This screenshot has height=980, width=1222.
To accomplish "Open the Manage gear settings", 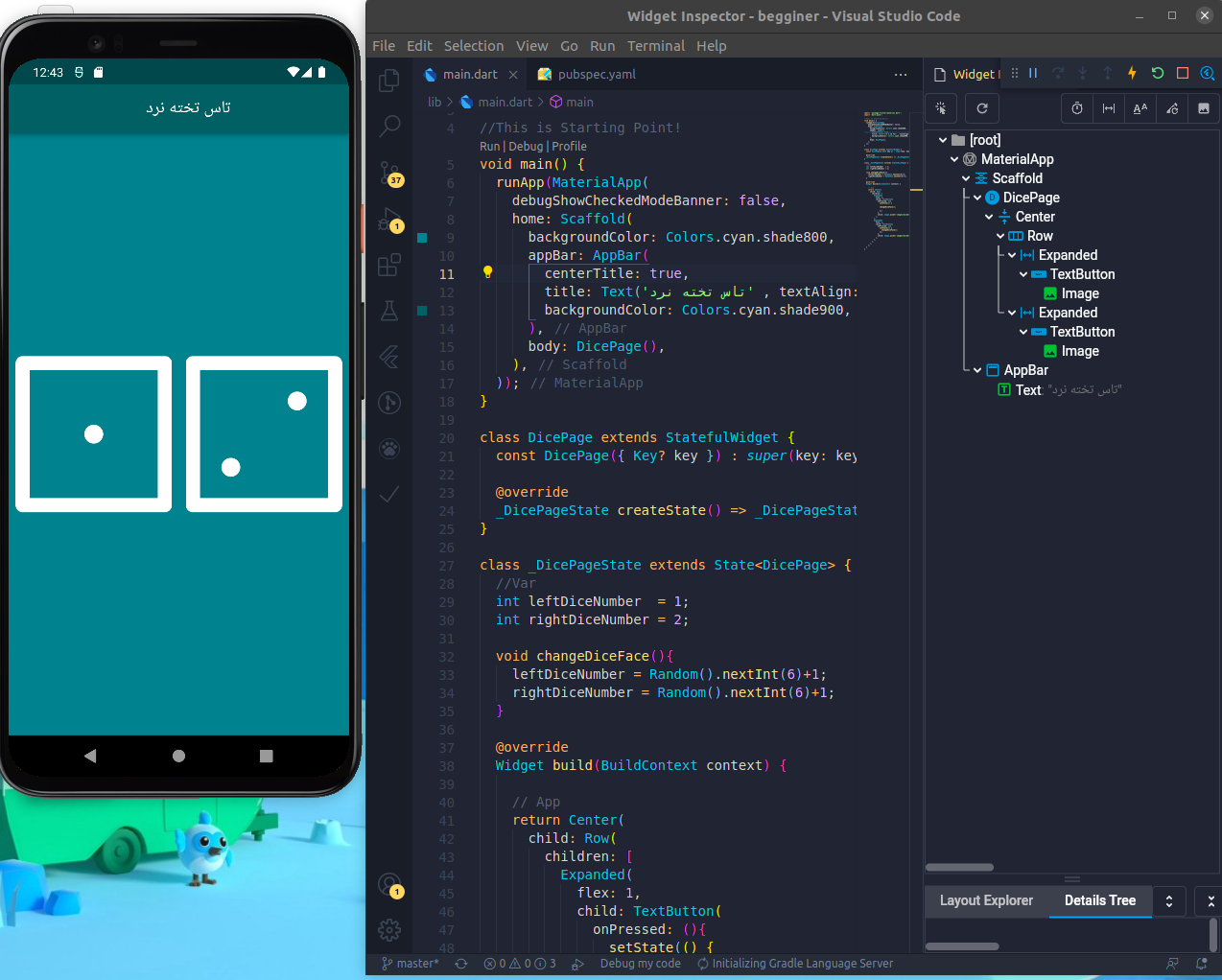I will (x=389, y=930).
